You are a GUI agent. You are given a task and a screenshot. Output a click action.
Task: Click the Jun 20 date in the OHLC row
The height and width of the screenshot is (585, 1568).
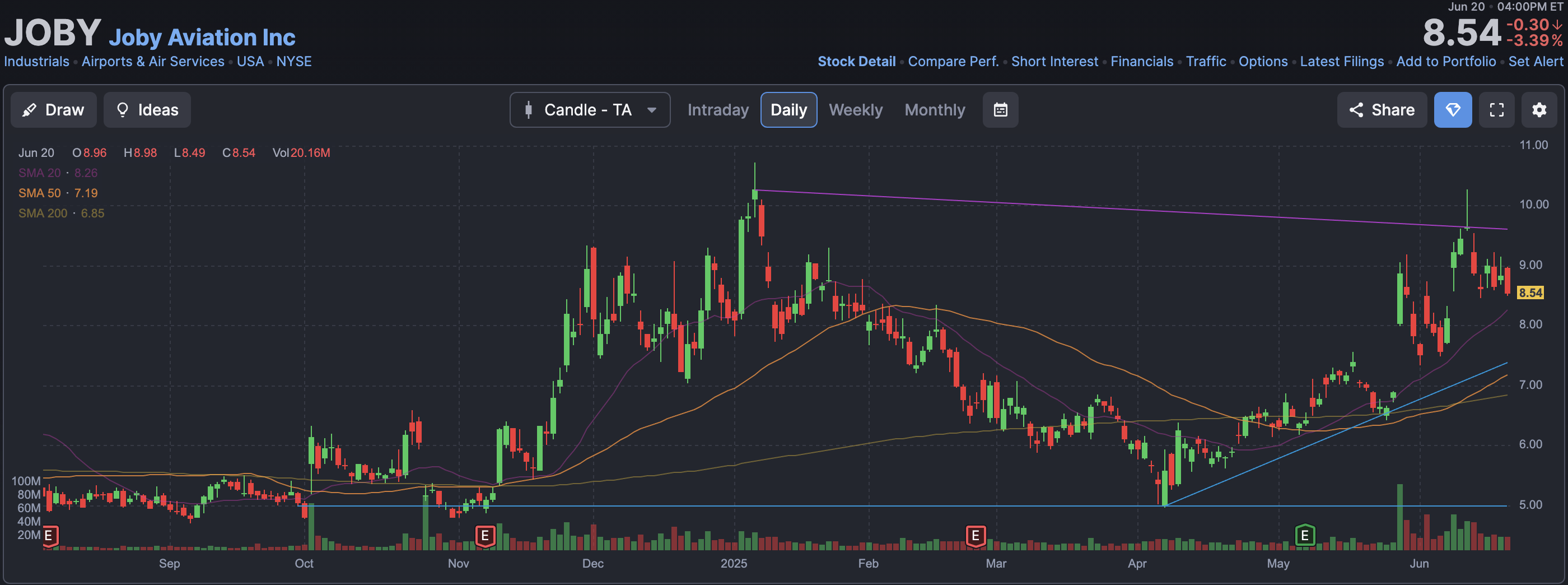(x=36, y=153)
